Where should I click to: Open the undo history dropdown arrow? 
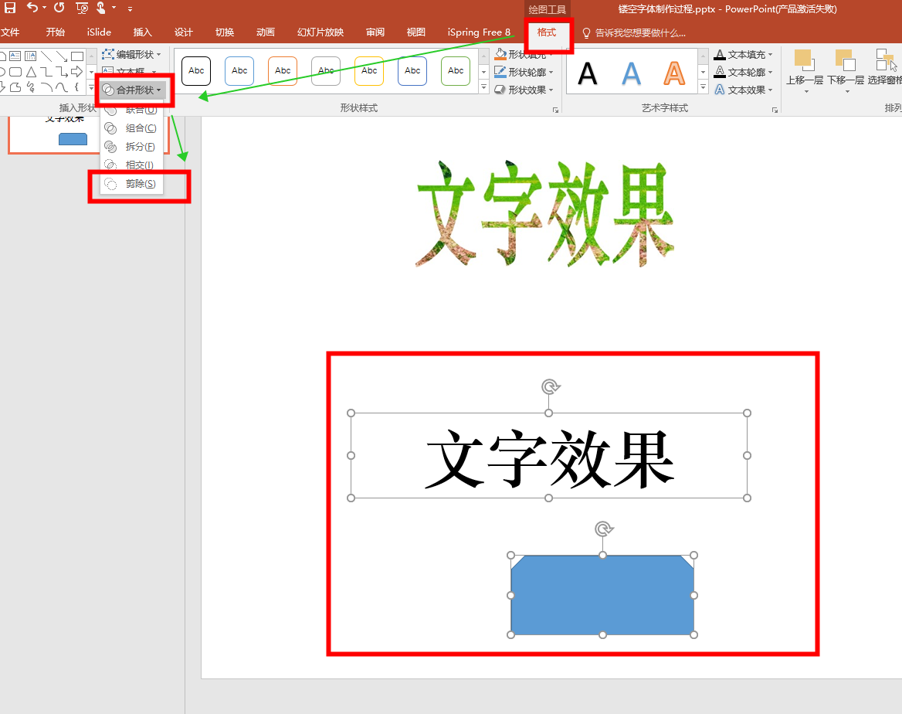[x=44, y=8]
